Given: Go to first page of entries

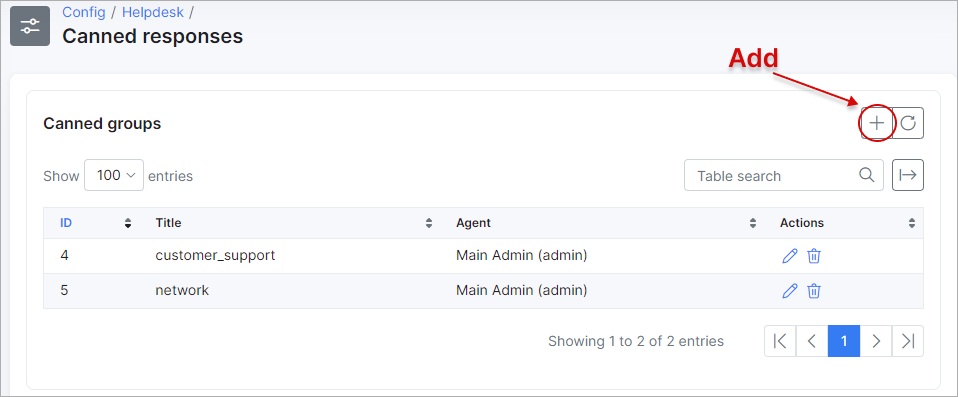Looking at the screenshot, I should [x=780, y=341].
